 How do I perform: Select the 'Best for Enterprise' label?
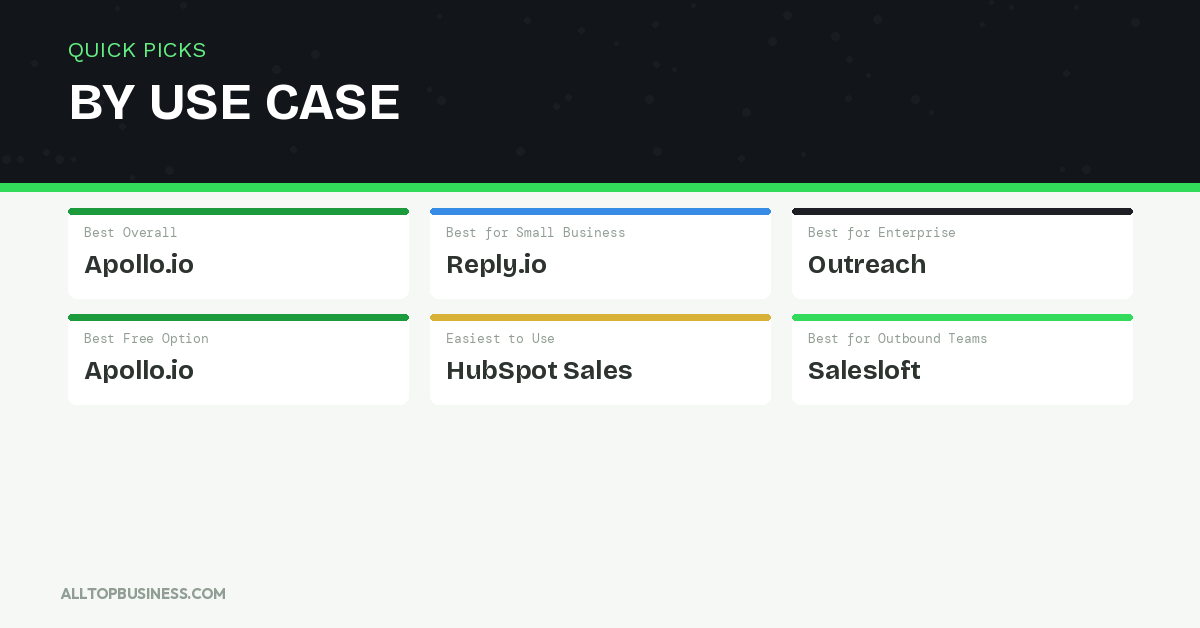coord(881,233)
